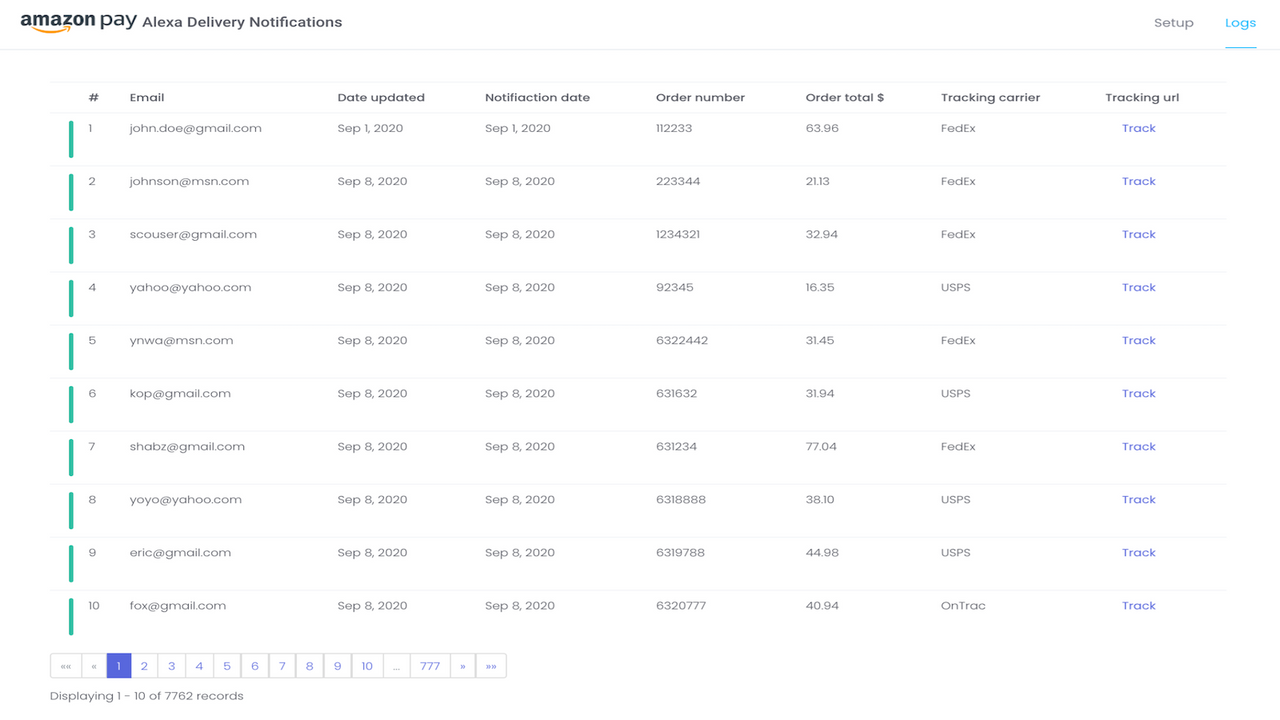
Task: Go to pagination page 777
Action: coord(430,666)
